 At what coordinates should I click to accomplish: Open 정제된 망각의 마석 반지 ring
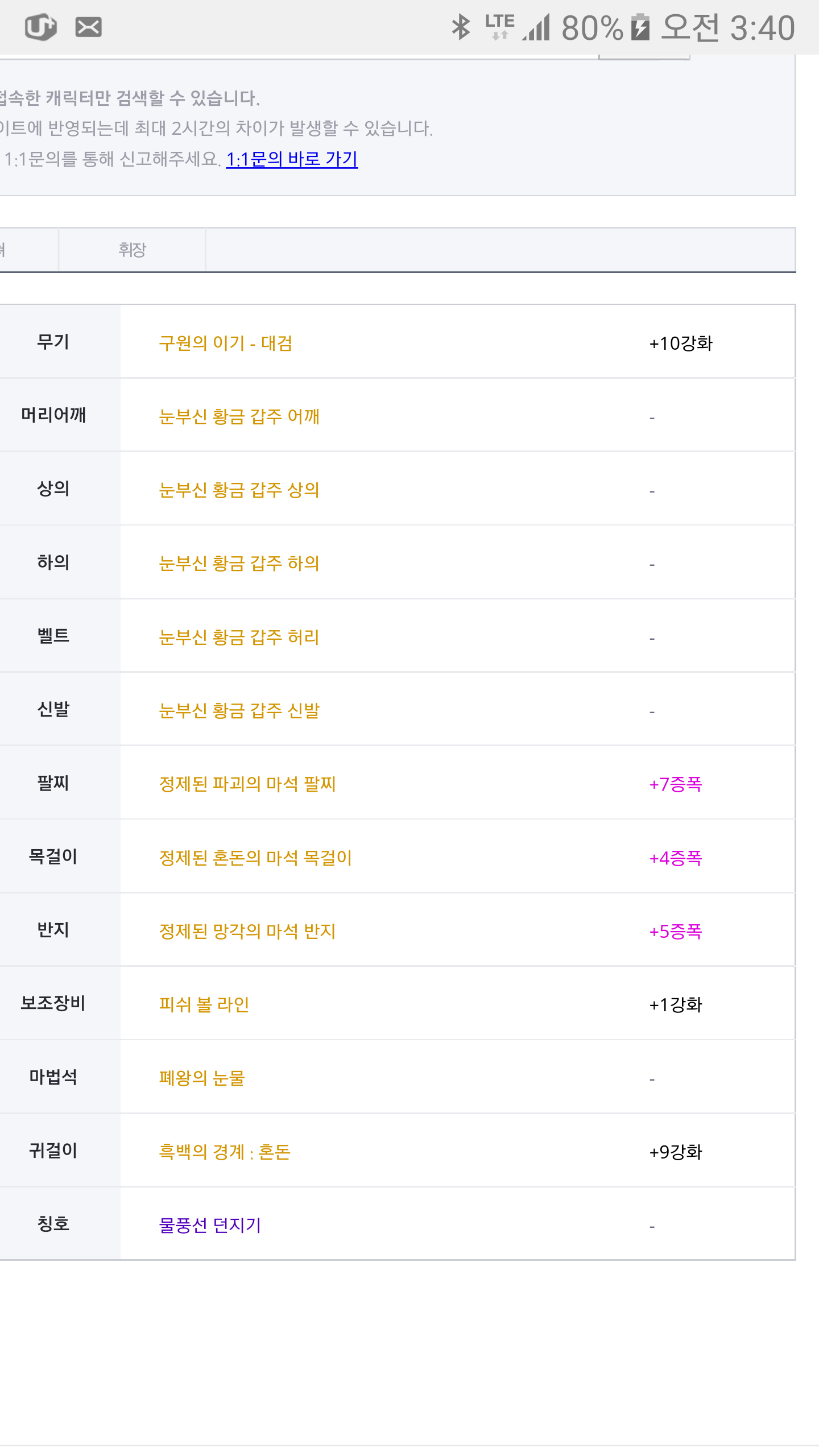tap(247, 931)
